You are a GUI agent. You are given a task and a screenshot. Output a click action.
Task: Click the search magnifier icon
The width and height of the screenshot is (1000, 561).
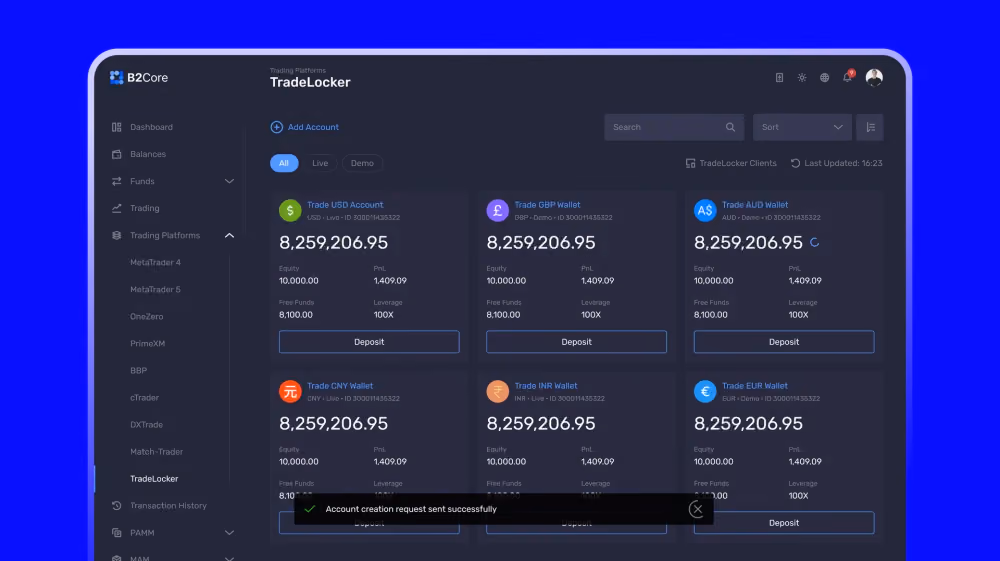coord(730,127)
